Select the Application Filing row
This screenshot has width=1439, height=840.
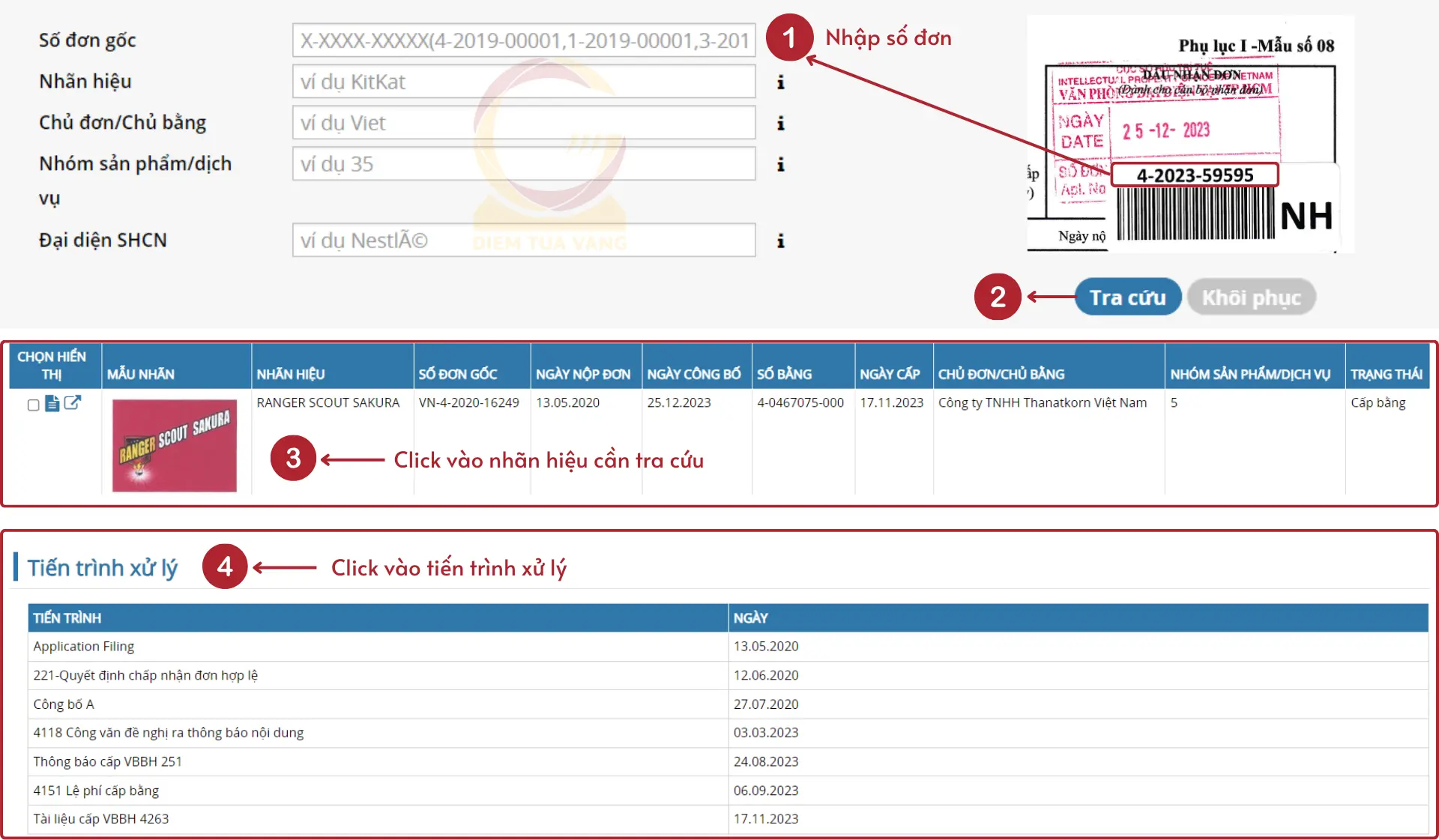[728, 647]
